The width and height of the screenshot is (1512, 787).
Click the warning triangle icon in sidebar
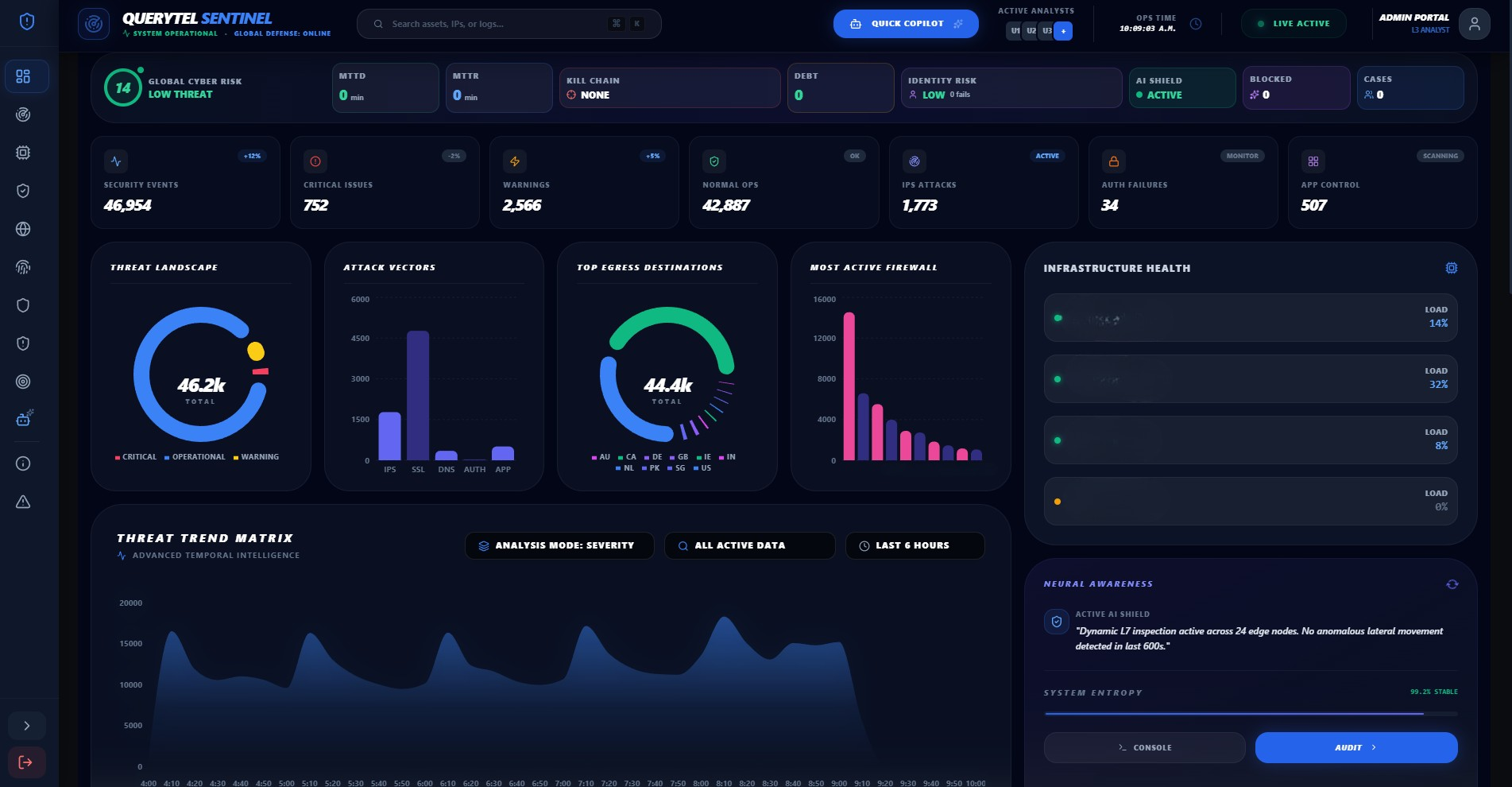[x=23, y=502]
